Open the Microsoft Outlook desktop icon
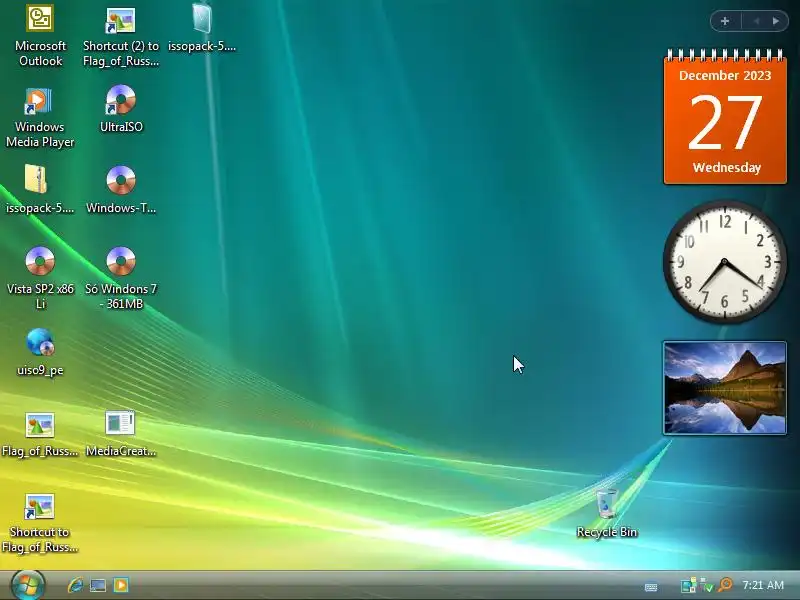 40,36
